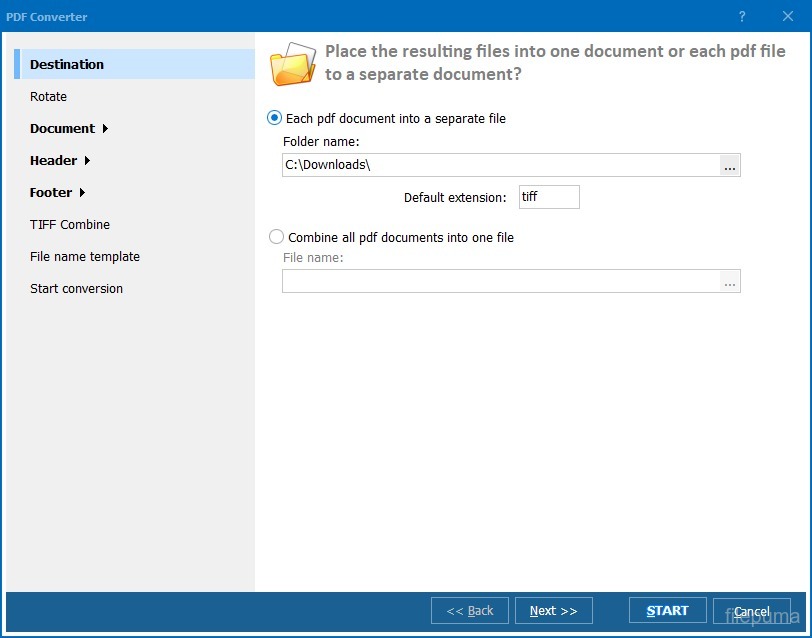Click the Next >> button
The height and width of the screenshot is (638, 812).
coord(553,611)
